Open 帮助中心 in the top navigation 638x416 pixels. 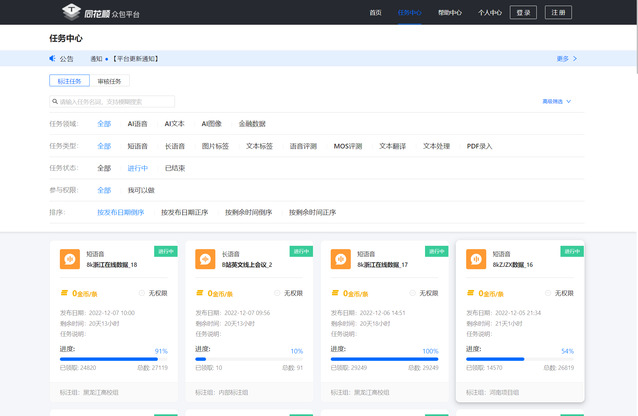click(450, 13)
